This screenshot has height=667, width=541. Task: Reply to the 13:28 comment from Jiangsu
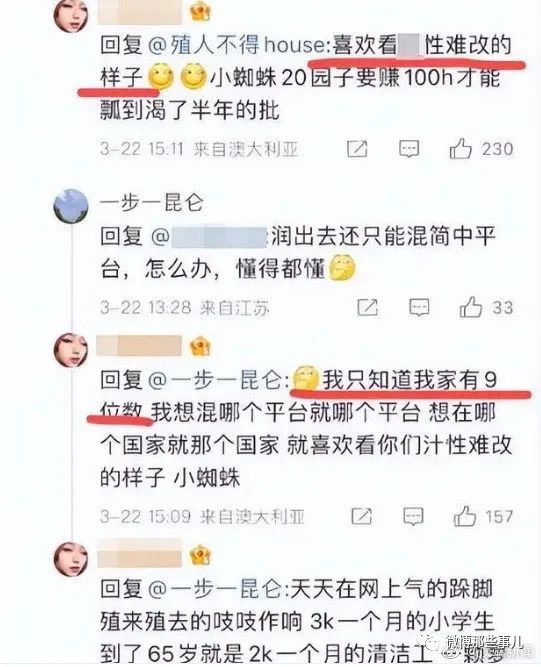[419, 308]
